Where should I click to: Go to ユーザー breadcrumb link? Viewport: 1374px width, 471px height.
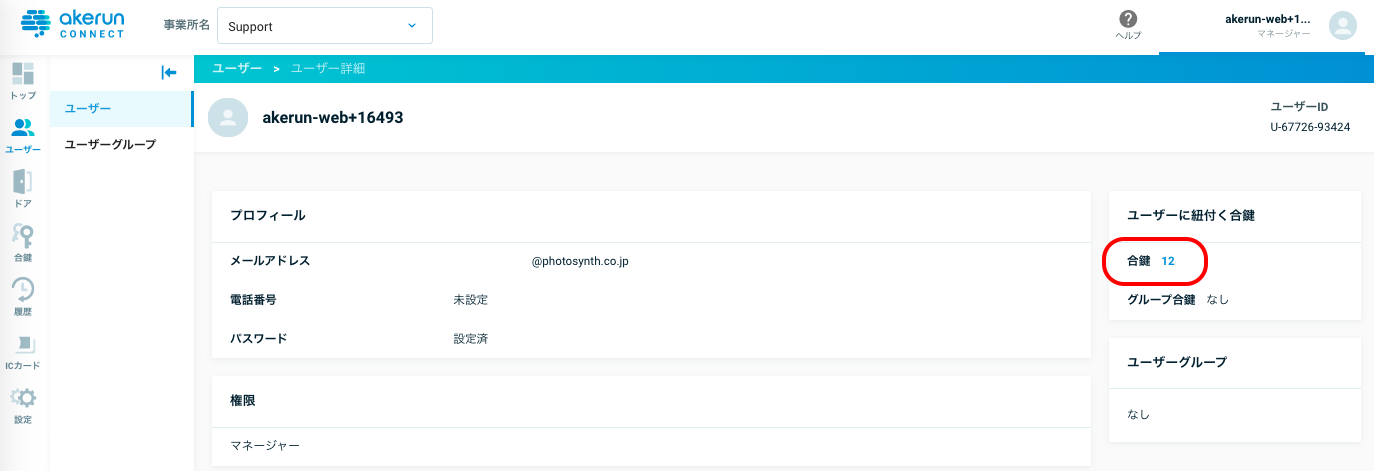pyautogui.click(x=237, y=69)
